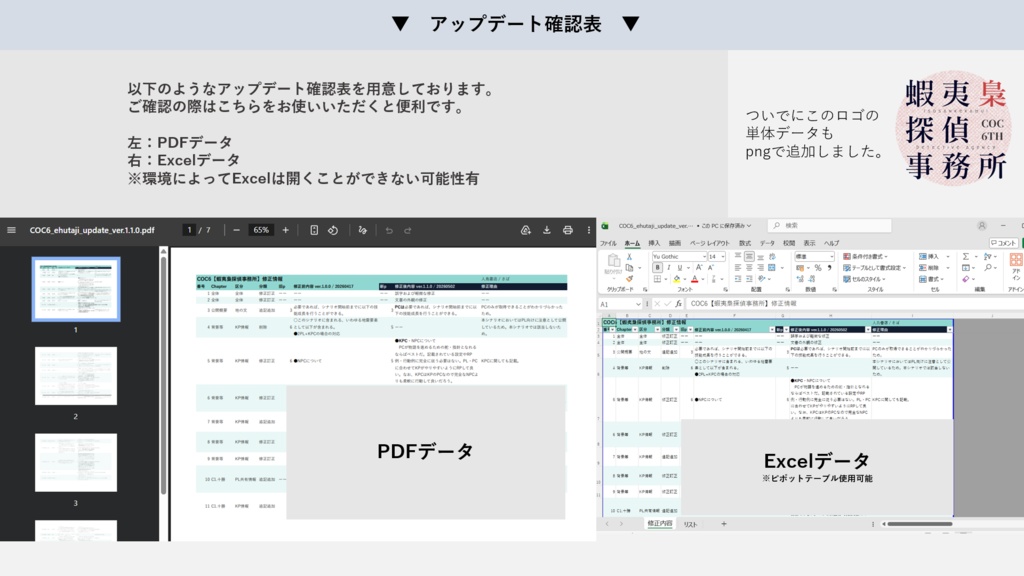Switch to the 修正内容 sheet tab
Image resolution: width=1024 pixels, height=576 pixels.
[x=660, y=524]
